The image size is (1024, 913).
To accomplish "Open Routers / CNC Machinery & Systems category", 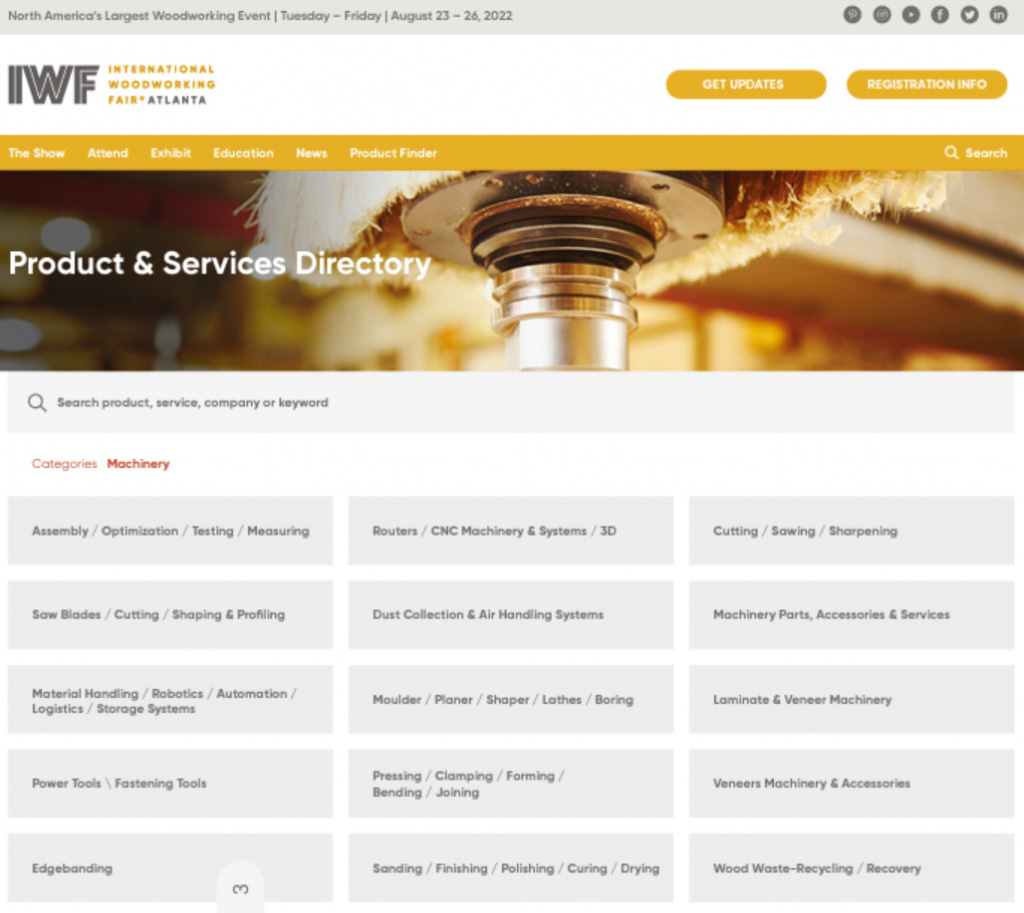I will tap(510, 531).
